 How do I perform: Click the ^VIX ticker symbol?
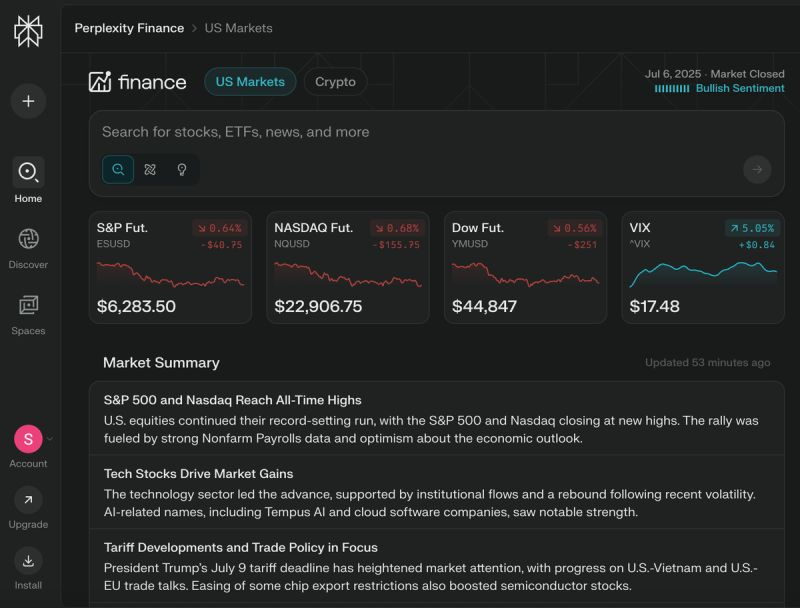[x=640, y=244]
